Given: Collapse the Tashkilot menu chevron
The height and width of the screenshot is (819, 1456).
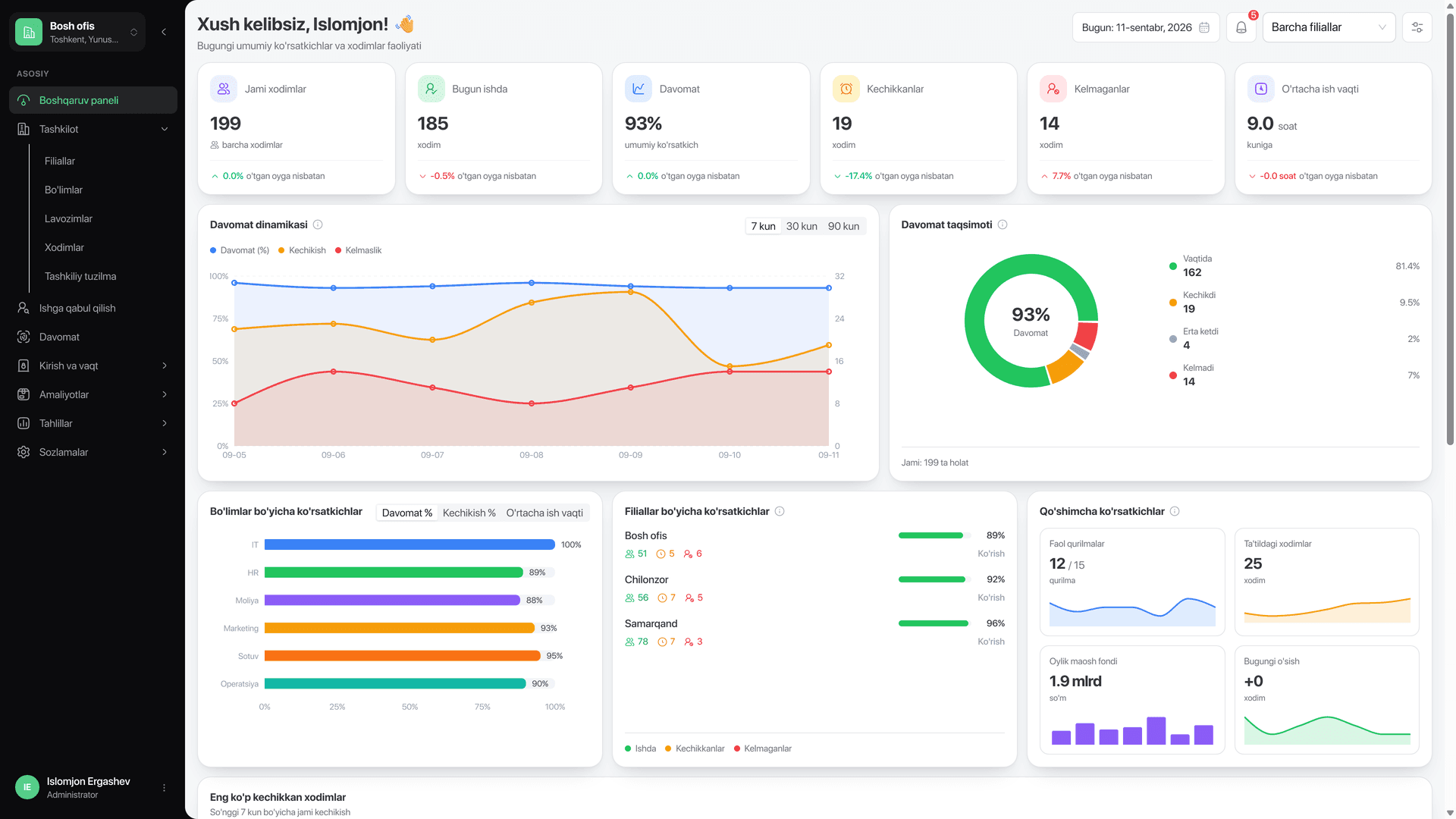Looking at the screenshot, I should coord(165,129).
